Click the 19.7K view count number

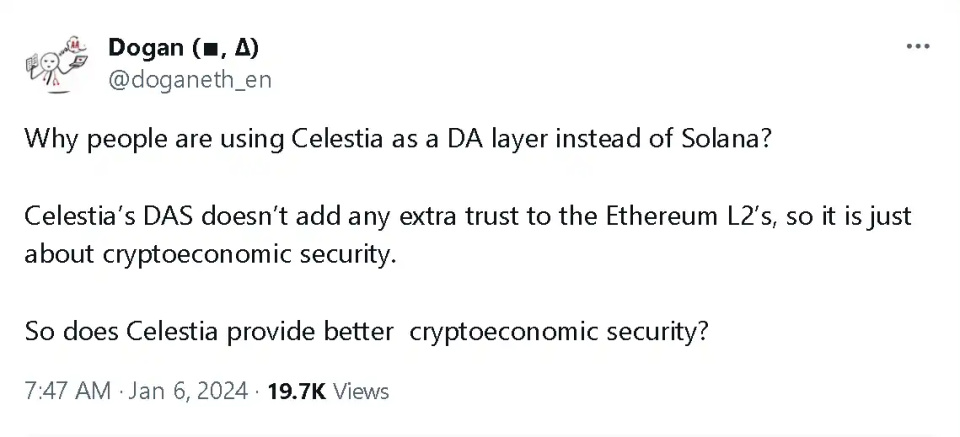(x=297, y=390)
